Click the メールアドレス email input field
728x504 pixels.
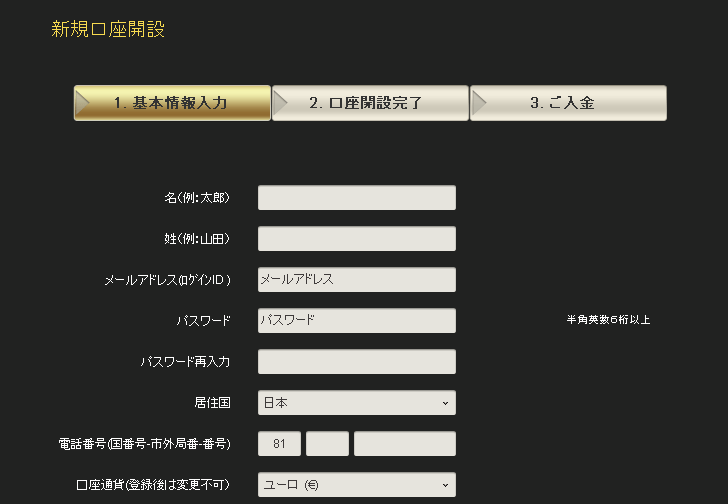pyautogui.click(x=357, y=279)
